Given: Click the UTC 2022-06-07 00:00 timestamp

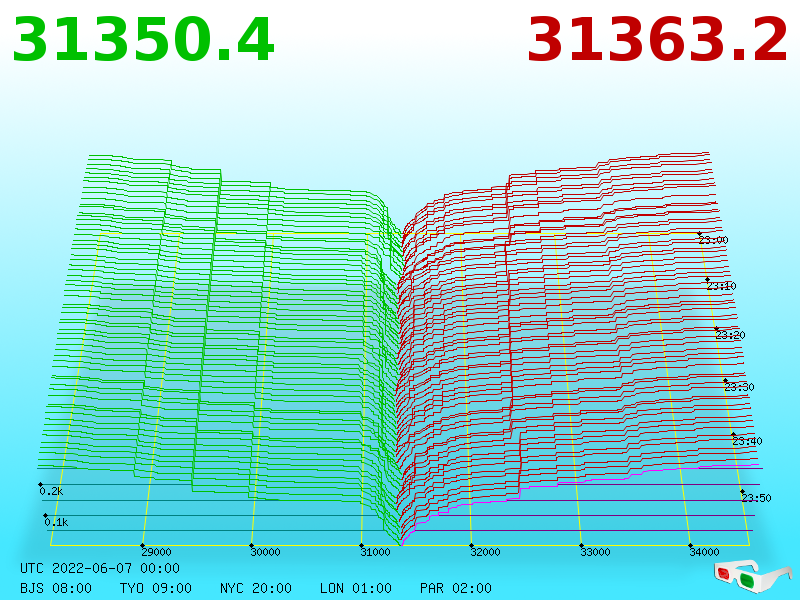Looking at the screenshot, I should [100, 568].
